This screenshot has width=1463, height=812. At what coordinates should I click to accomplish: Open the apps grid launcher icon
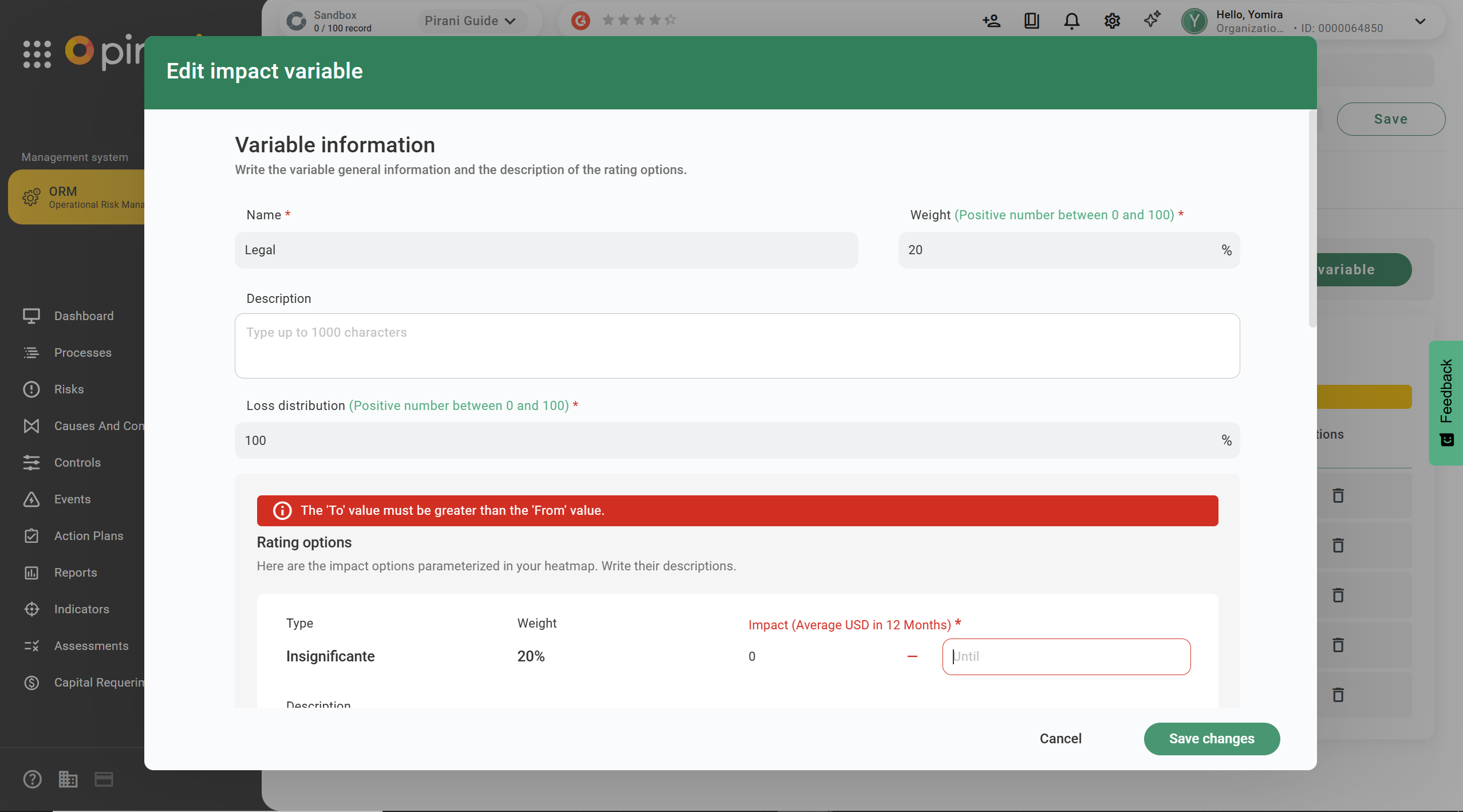[x=37, y=54]
